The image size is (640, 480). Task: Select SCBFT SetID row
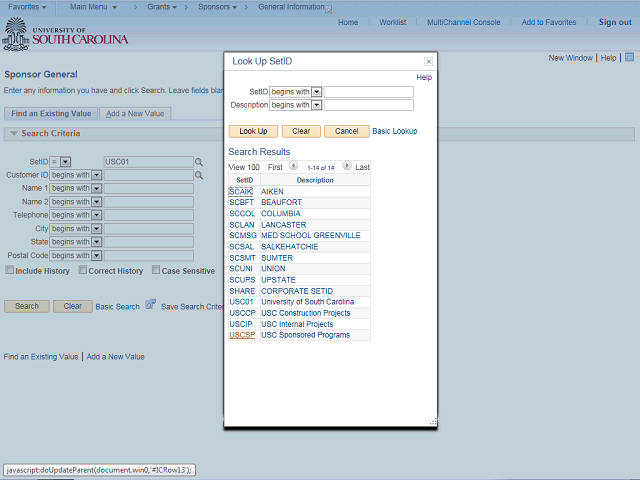click(242, 202)
